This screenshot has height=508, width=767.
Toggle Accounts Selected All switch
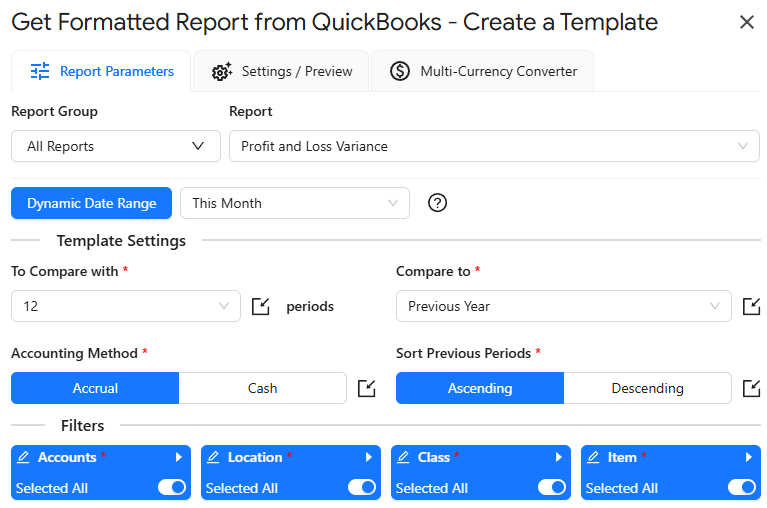coord(172,487)
